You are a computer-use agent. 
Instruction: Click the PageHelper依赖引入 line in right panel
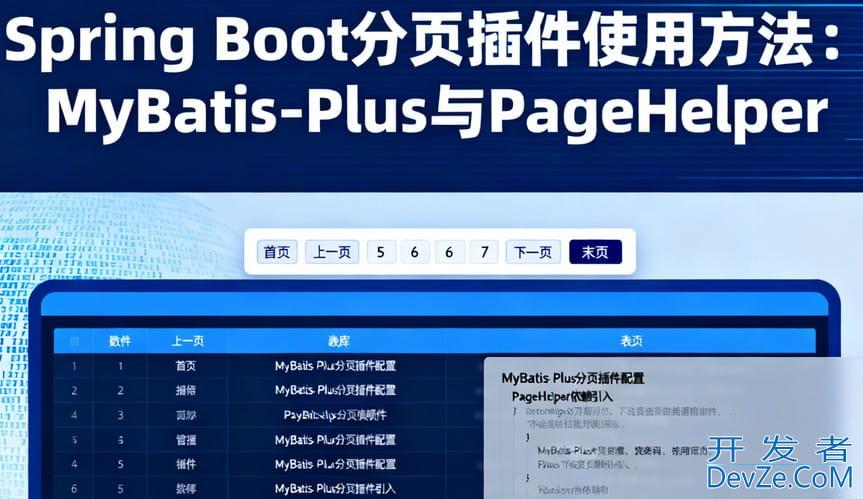click(561, 396)
